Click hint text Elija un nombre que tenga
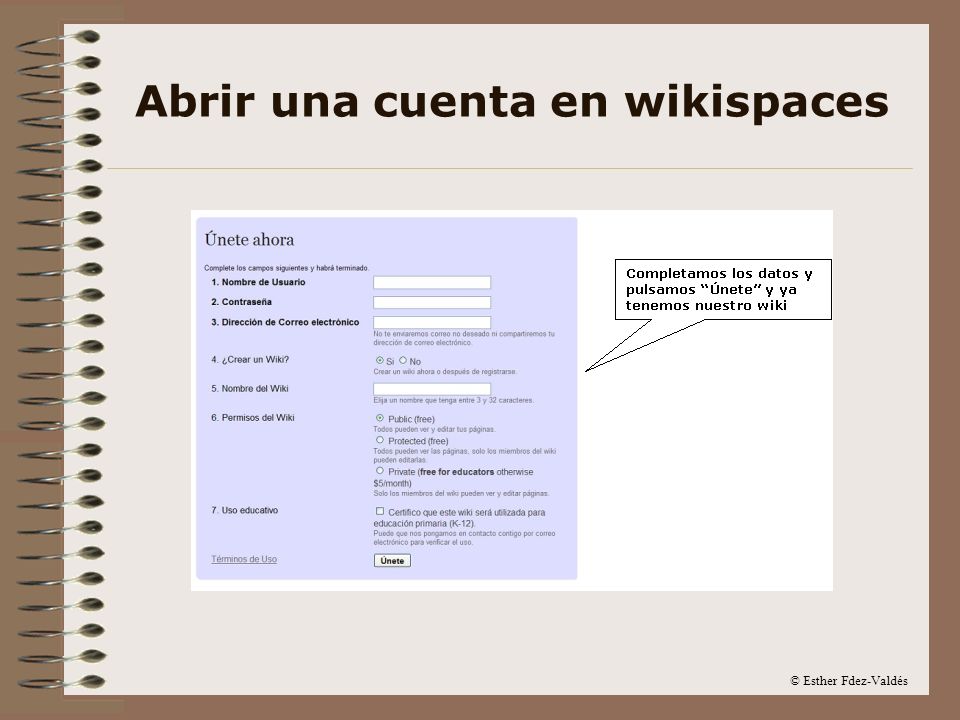The image size is (960, 720). point(454,400)
